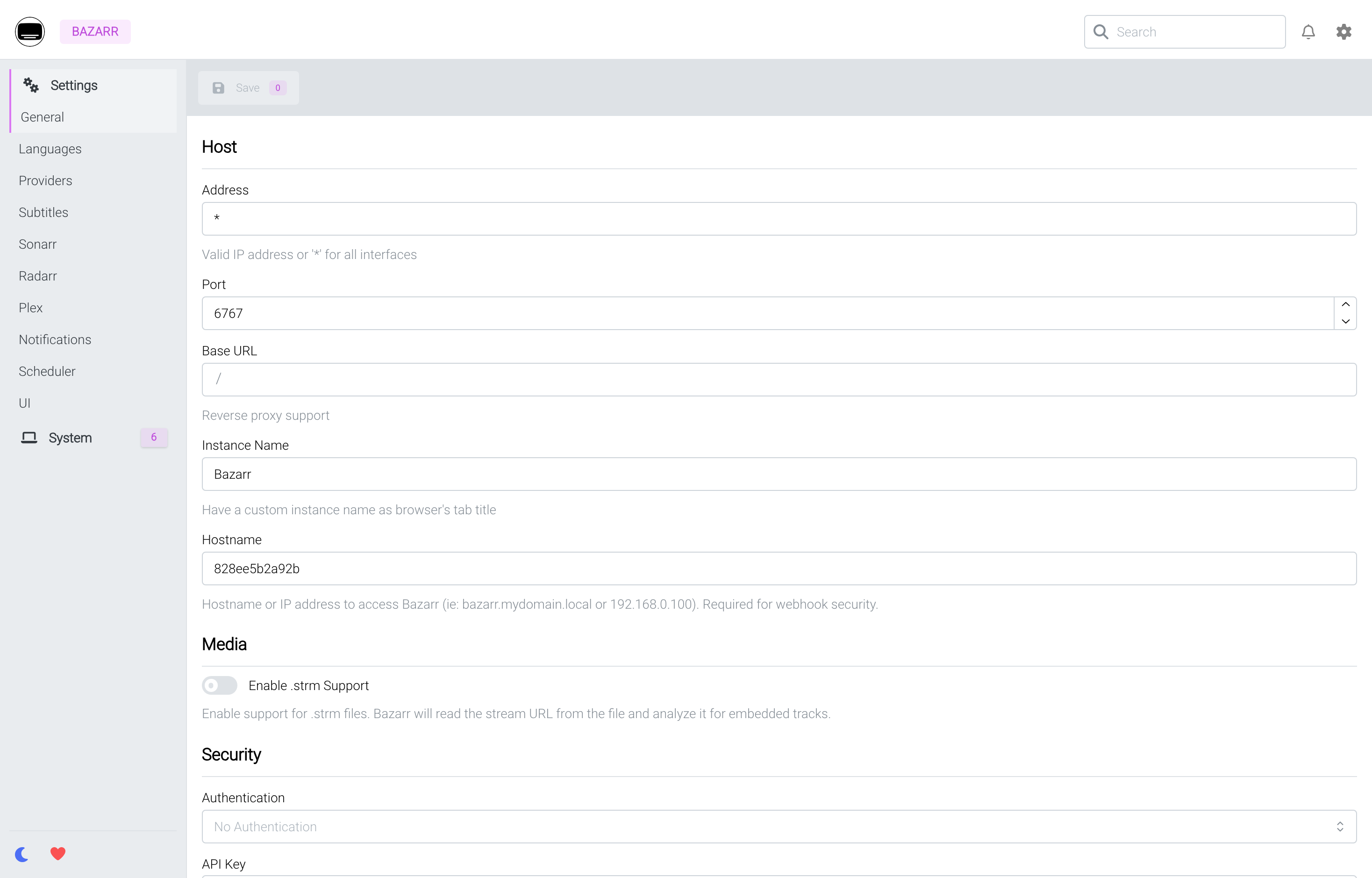Click the Hostname field label

pos(232,540)
